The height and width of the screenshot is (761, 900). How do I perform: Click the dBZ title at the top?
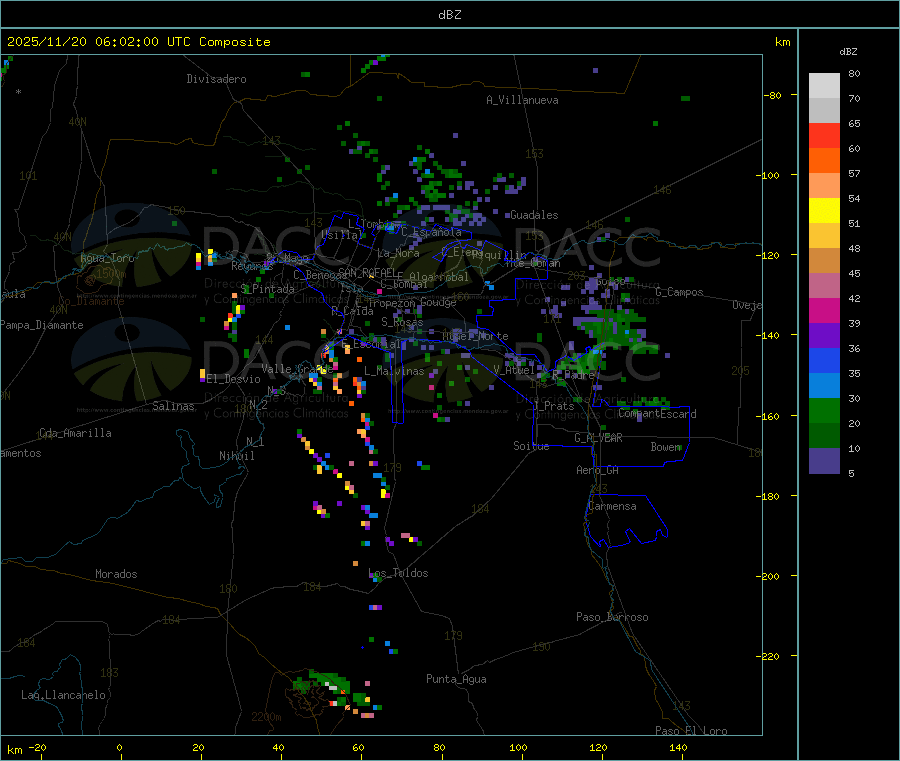point(450,15)
